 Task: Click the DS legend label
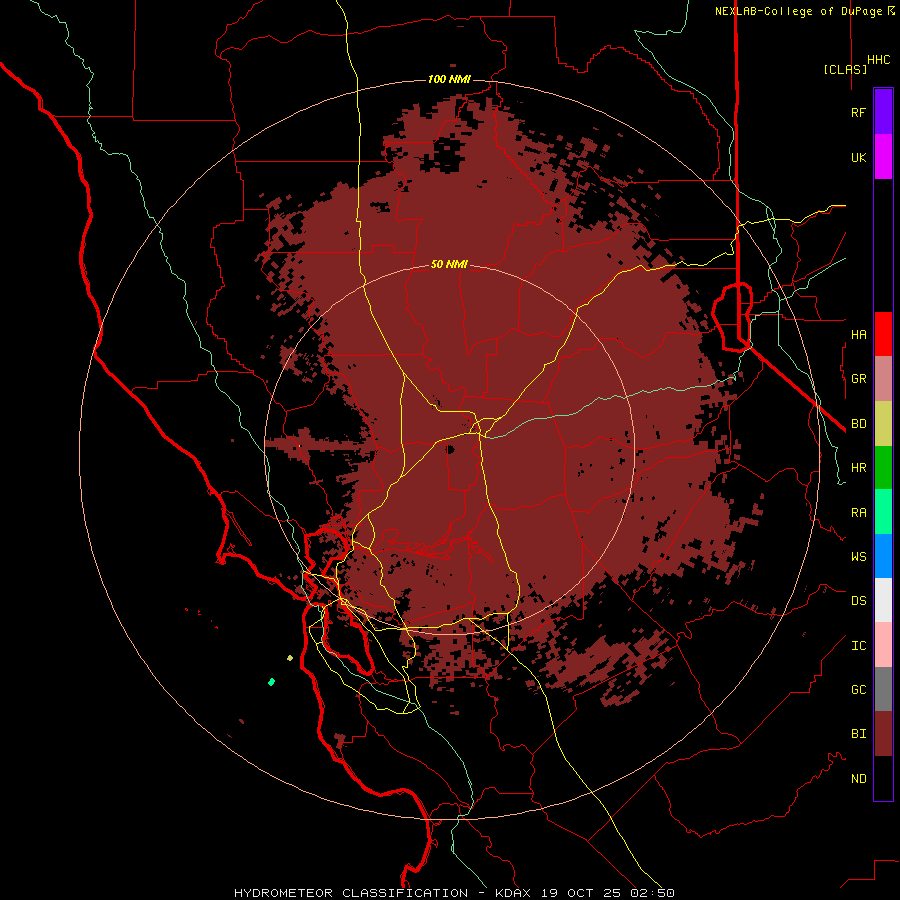pos(859,601)
